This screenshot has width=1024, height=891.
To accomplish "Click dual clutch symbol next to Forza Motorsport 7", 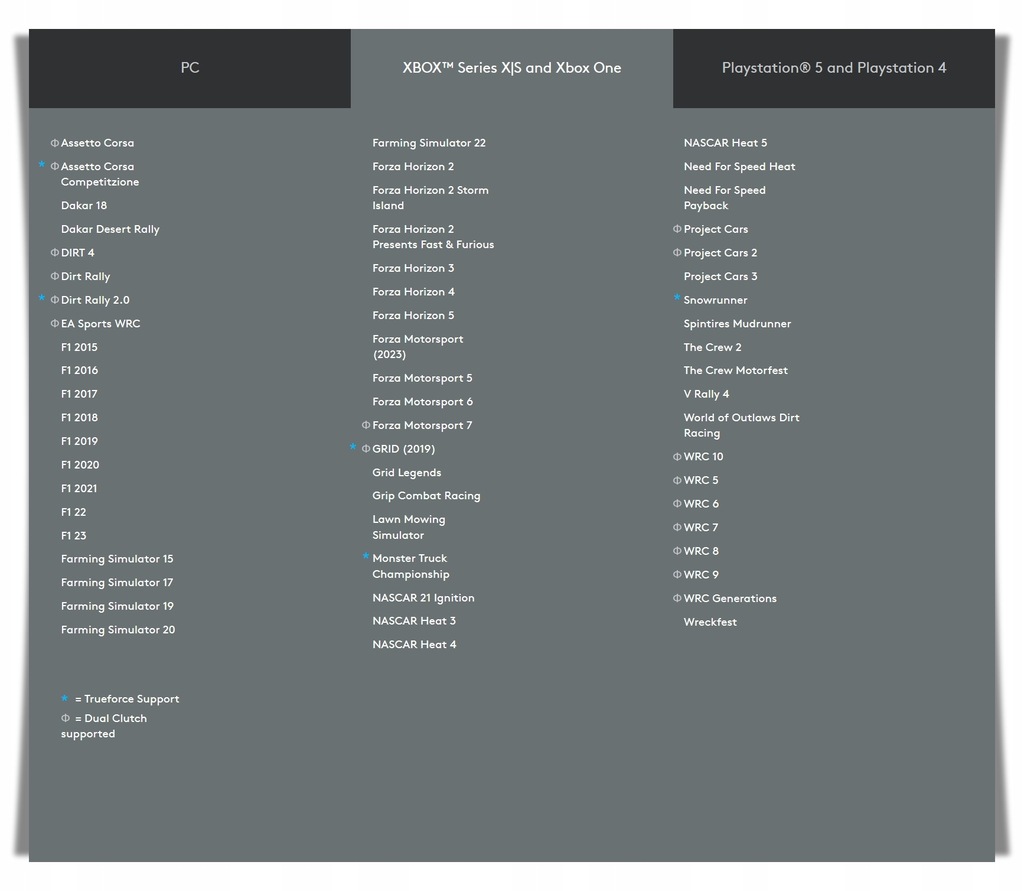I will pos(366,425).
